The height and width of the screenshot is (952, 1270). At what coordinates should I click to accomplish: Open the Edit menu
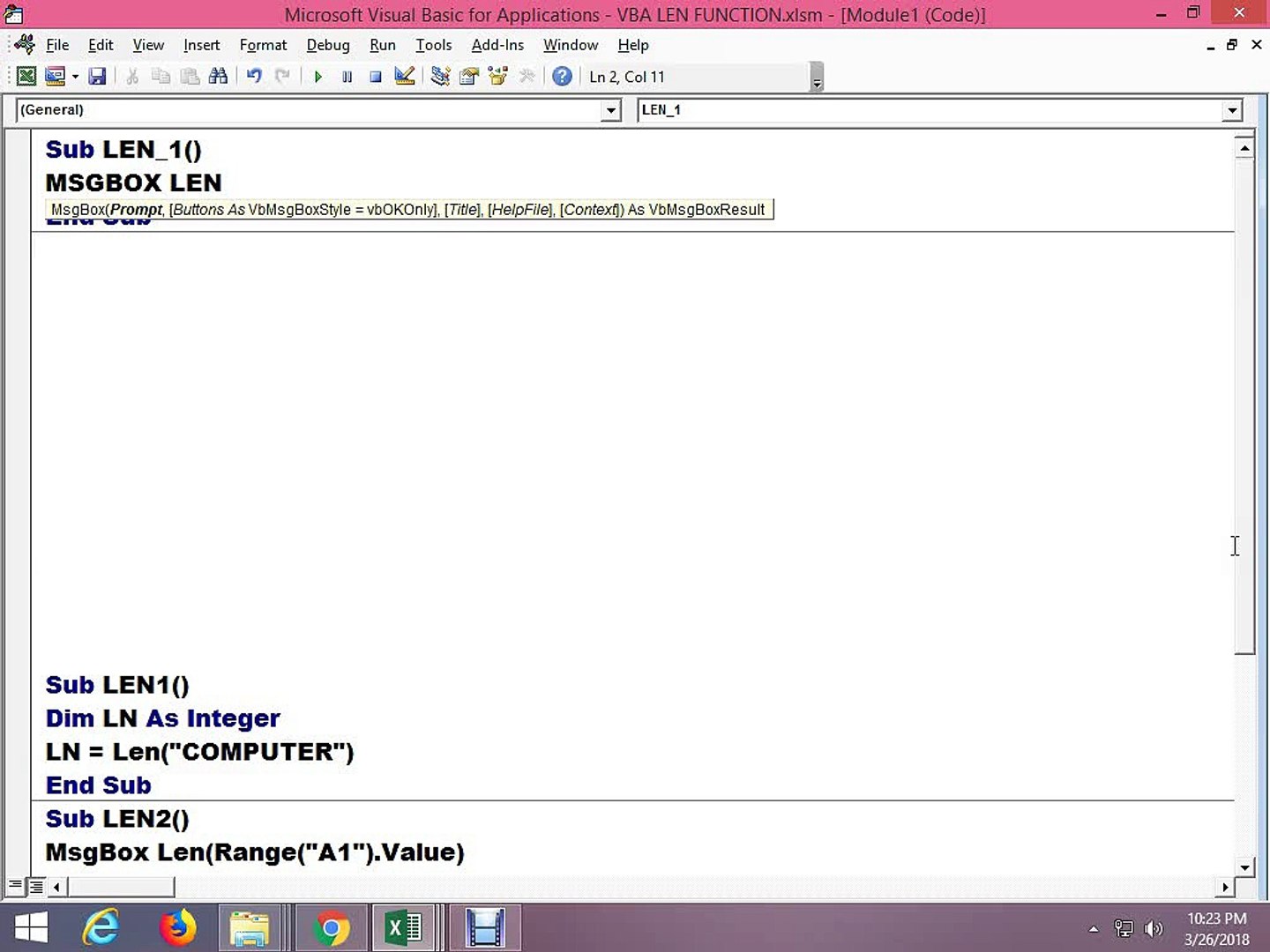[x=101, y=45]
